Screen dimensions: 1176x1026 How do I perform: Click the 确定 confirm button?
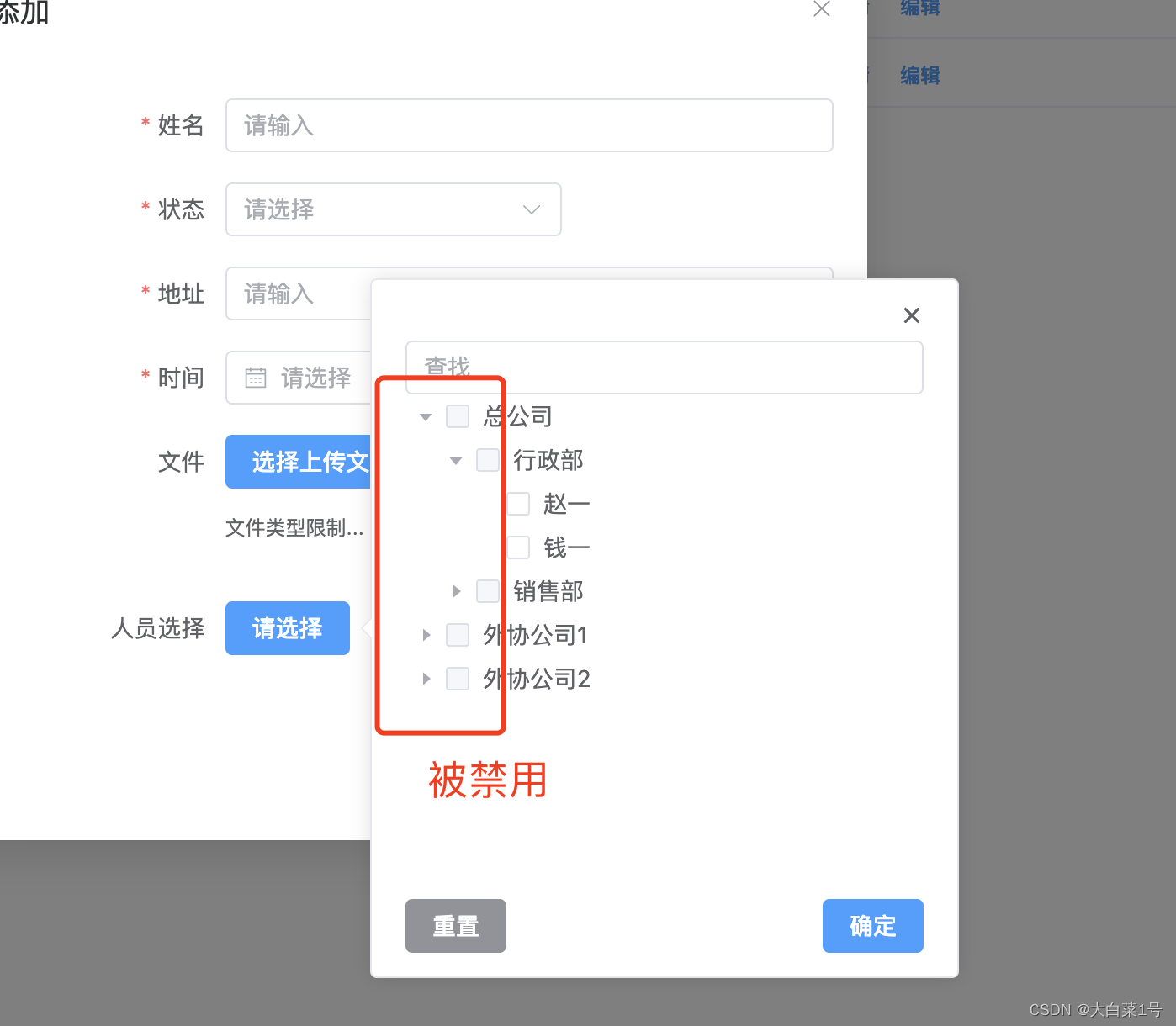click(872, 926)
